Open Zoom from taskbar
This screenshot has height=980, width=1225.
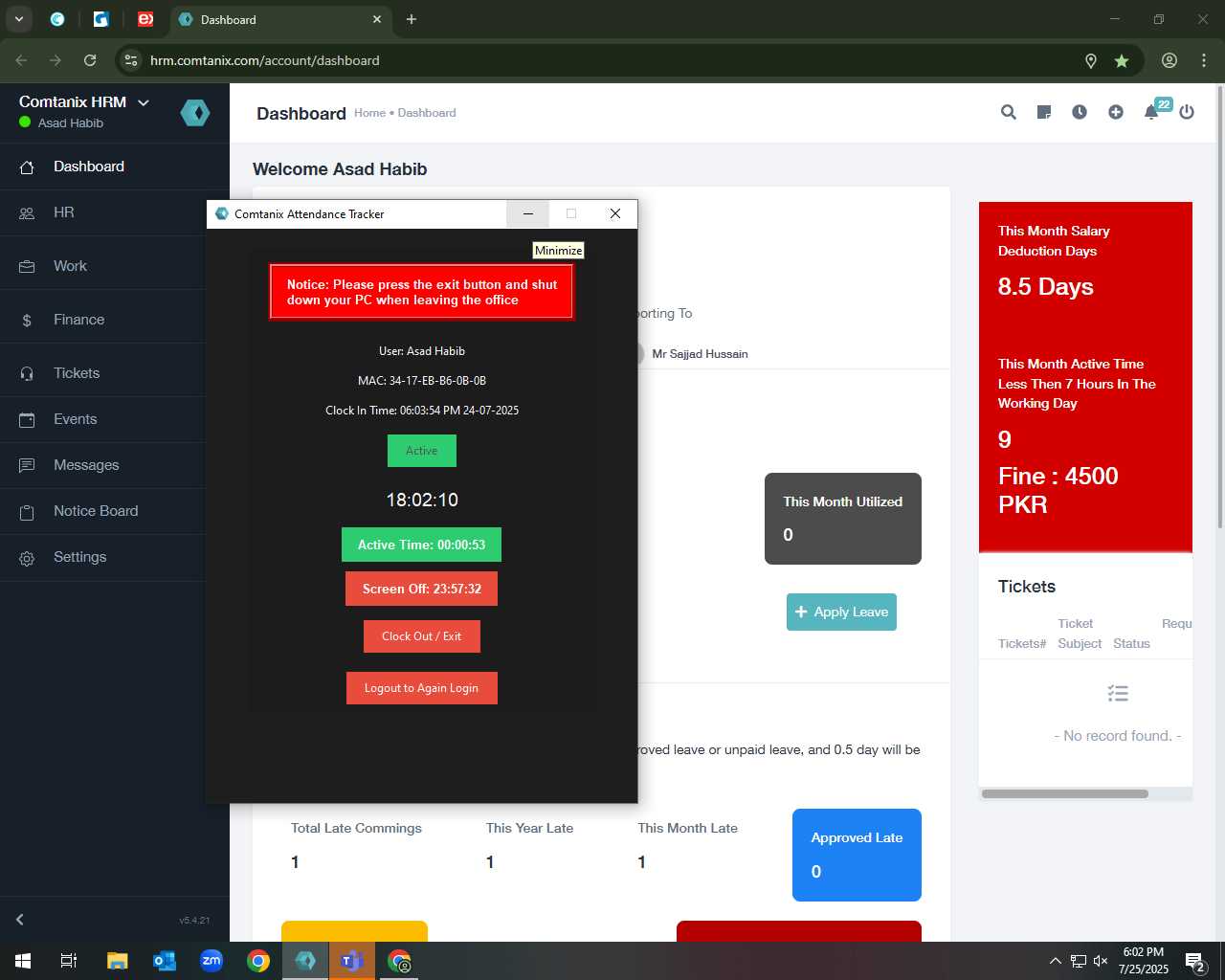[x=212, y=961]
